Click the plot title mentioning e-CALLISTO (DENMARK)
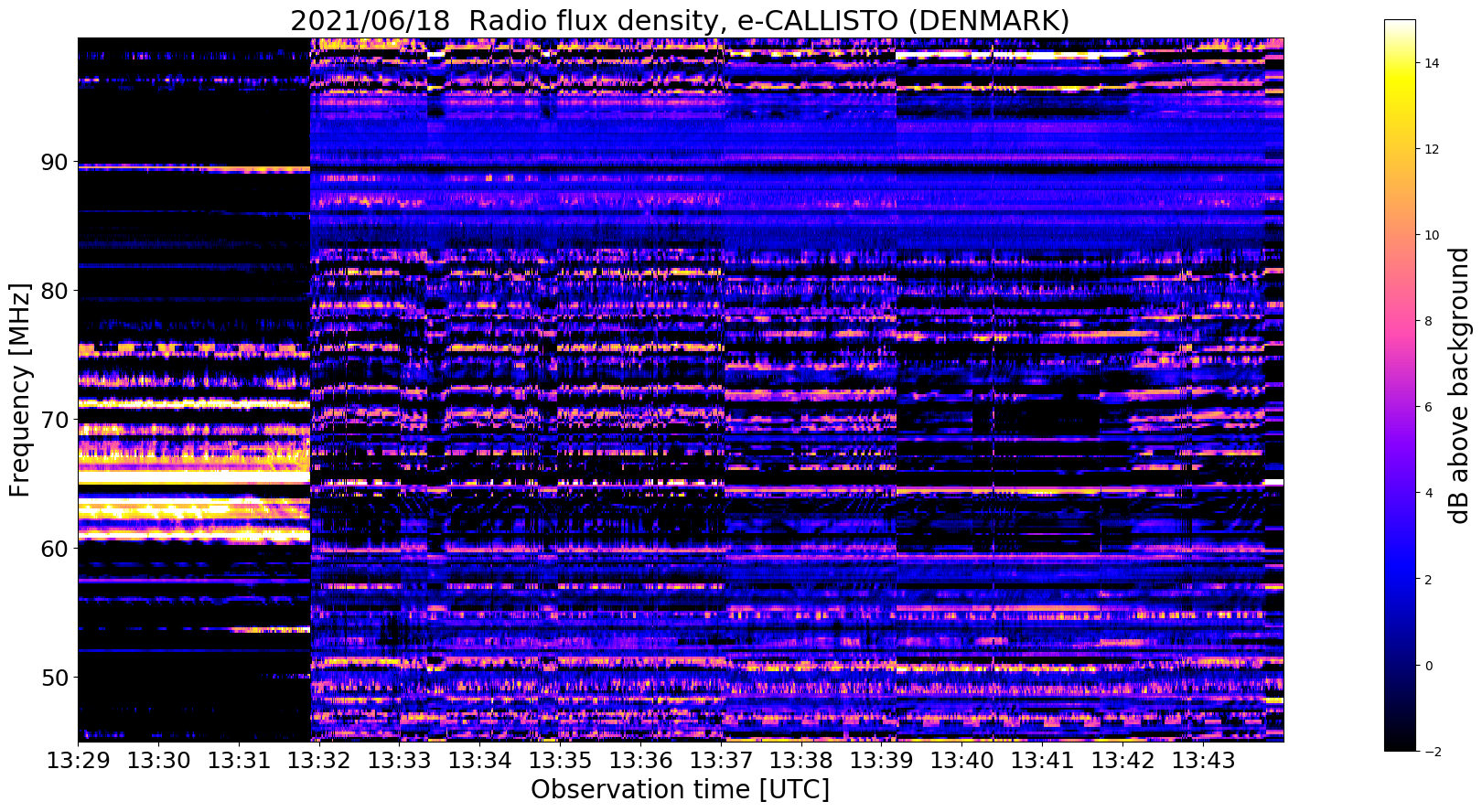 680,20
